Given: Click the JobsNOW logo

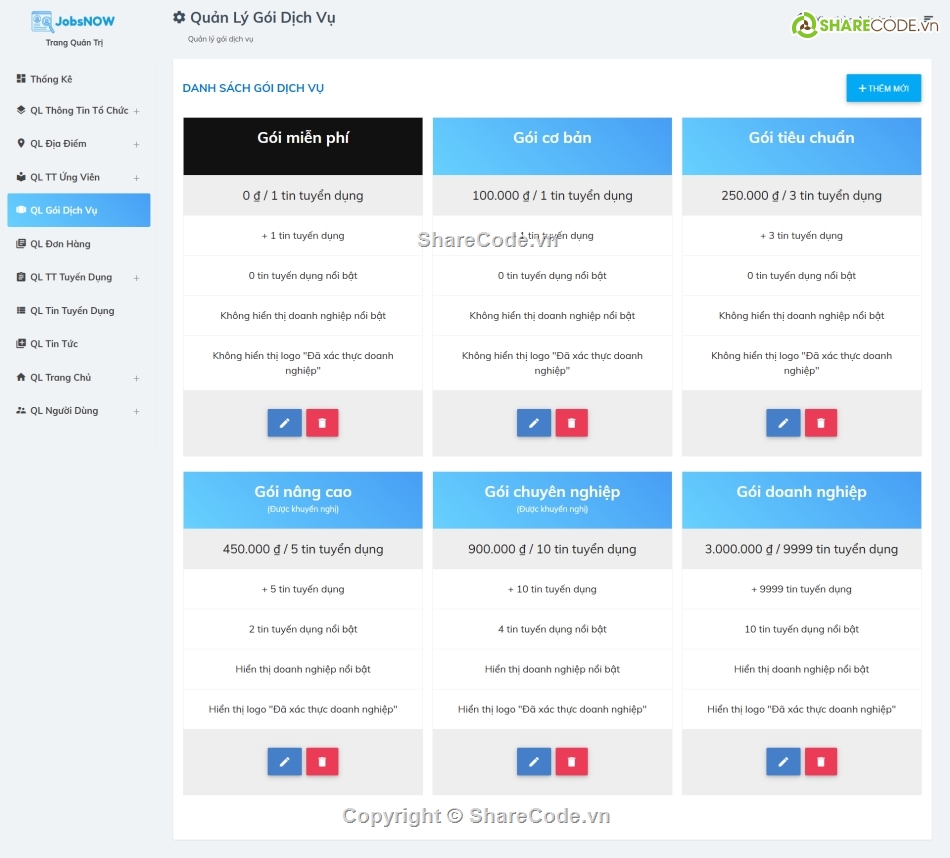Looking at the screenshot, I should tap(73, 22).
